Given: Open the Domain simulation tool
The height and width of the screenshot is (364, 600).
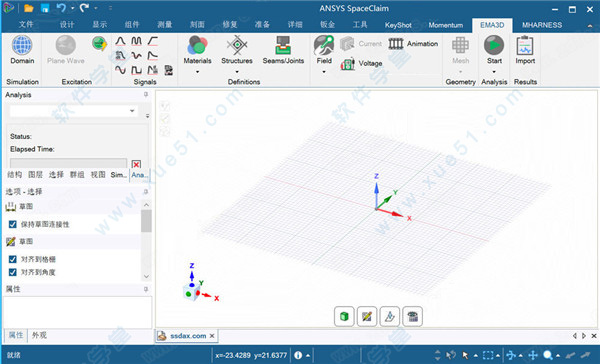Looking at the screenshot, I should point(22,50).
